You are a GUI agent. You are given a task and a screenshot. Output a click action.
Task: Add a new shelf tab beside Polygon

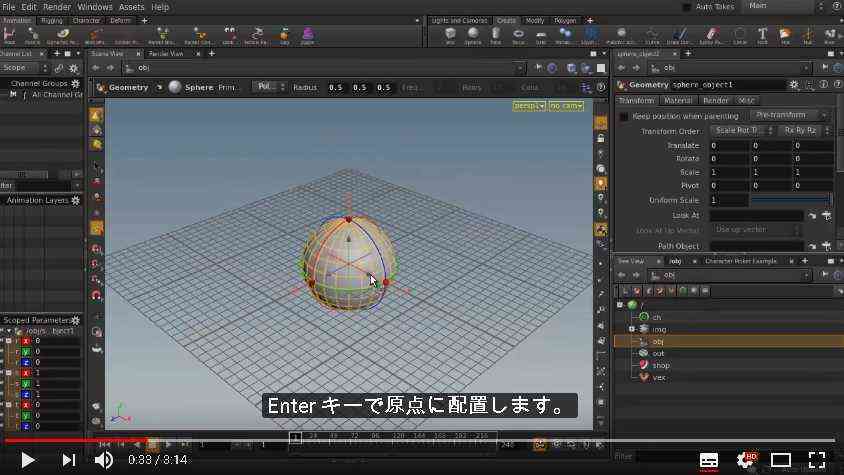590,20
